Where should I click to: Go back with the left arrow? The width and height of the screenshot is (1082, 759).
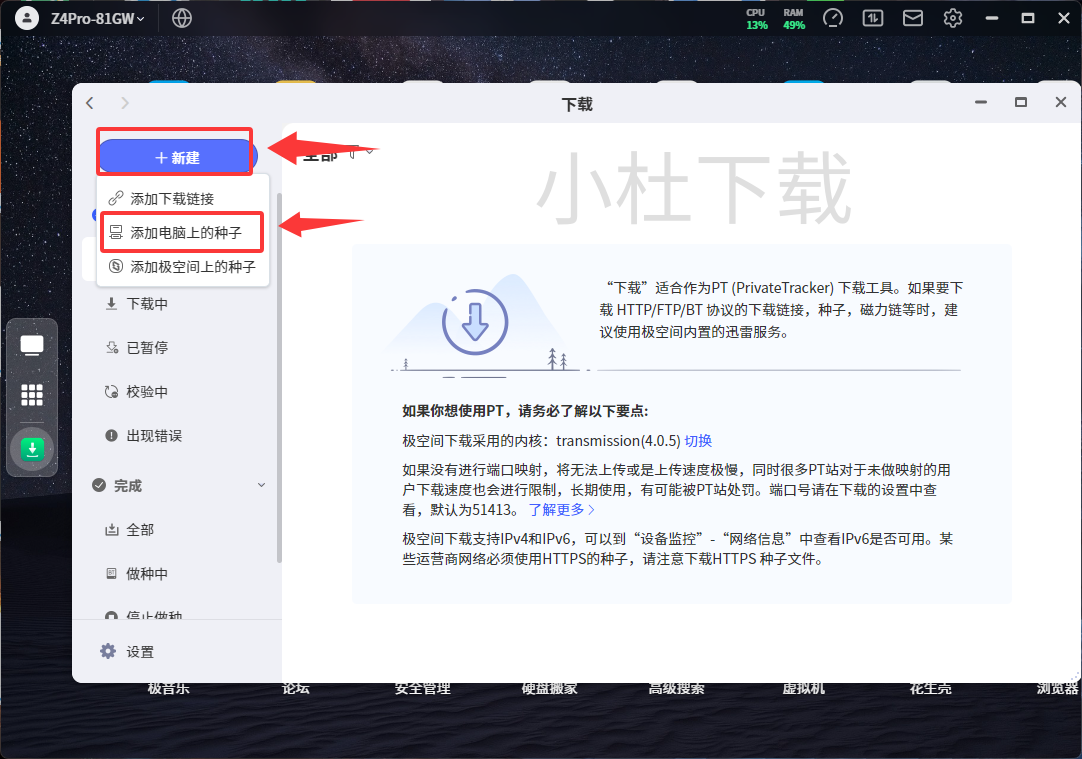90,103
